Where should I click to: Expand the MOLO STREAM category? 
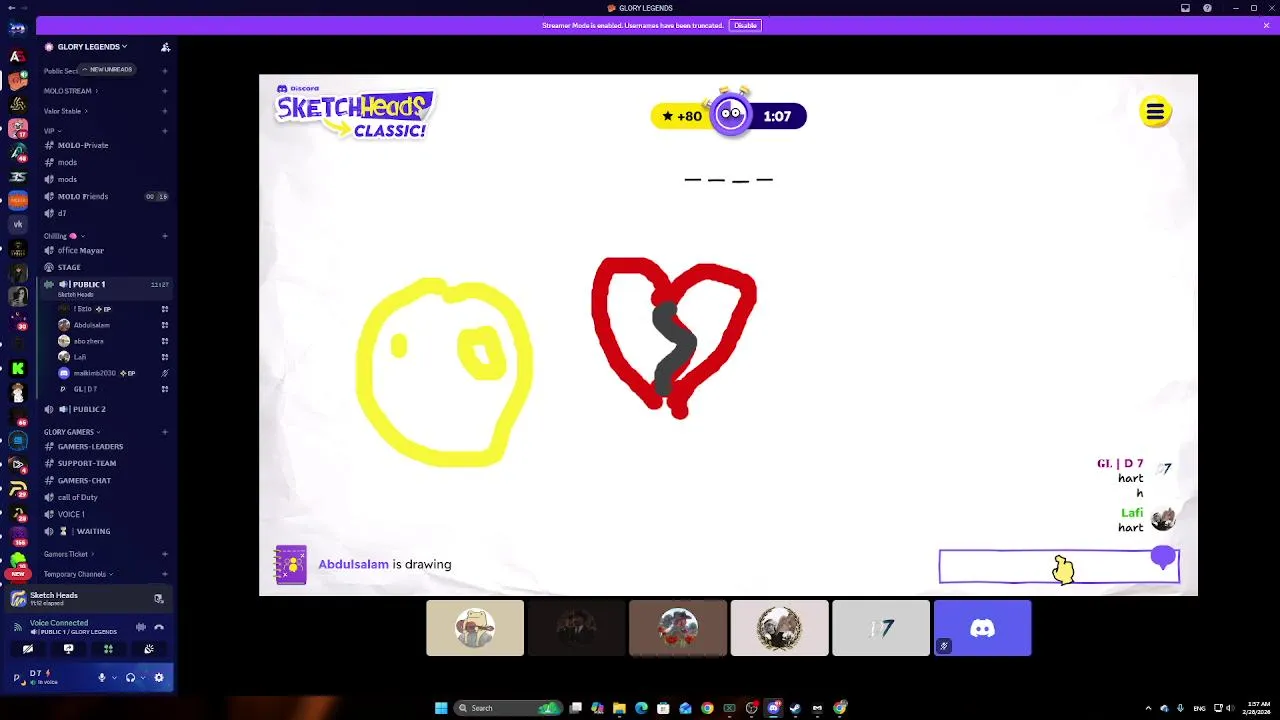[x=70, y=91]
